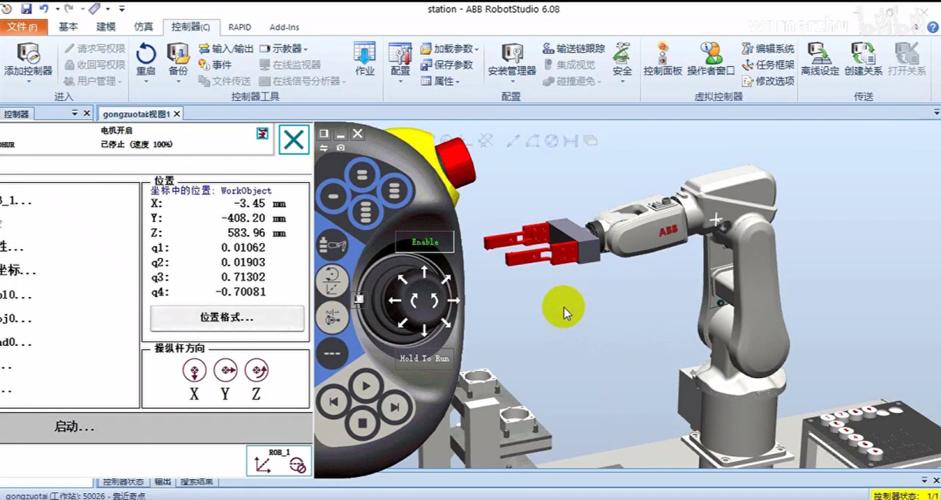
Task: Switch to the RAPID tab
Action: (x=239, y=27)
